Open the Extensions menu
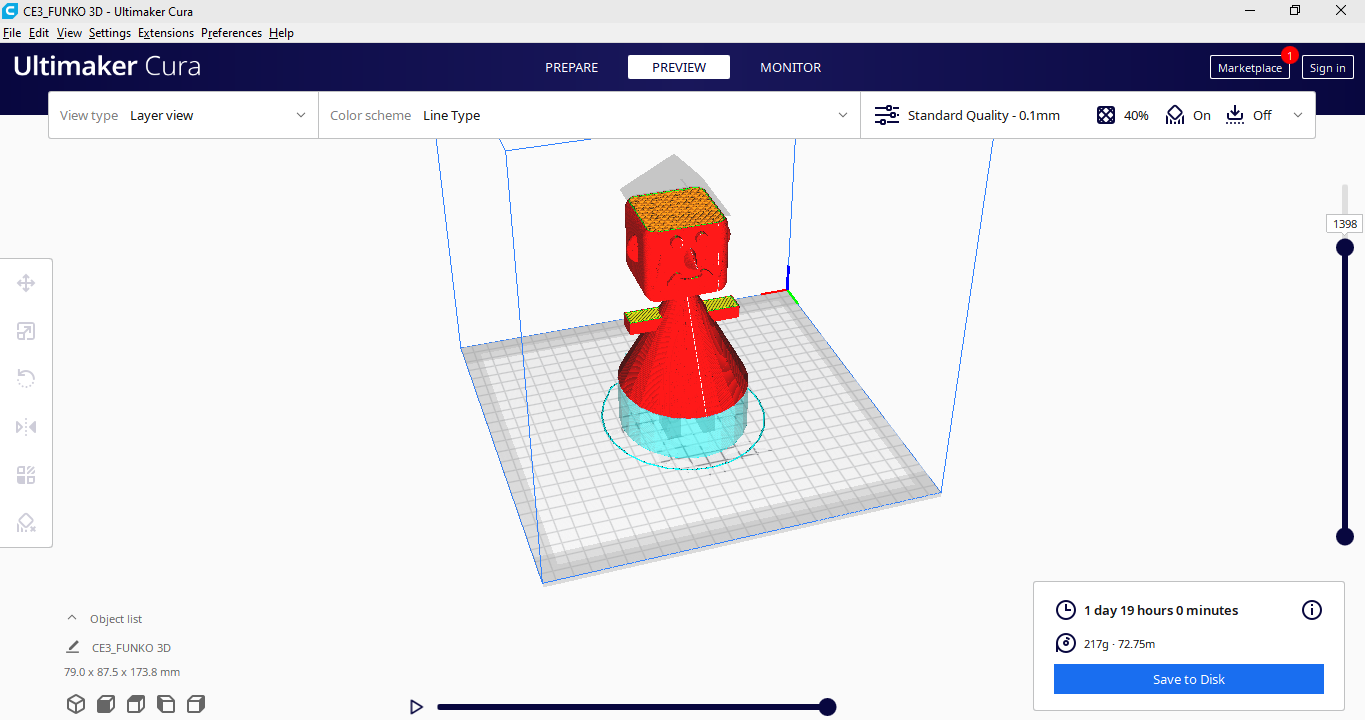The image size is (1365, 720). [166, 33]
